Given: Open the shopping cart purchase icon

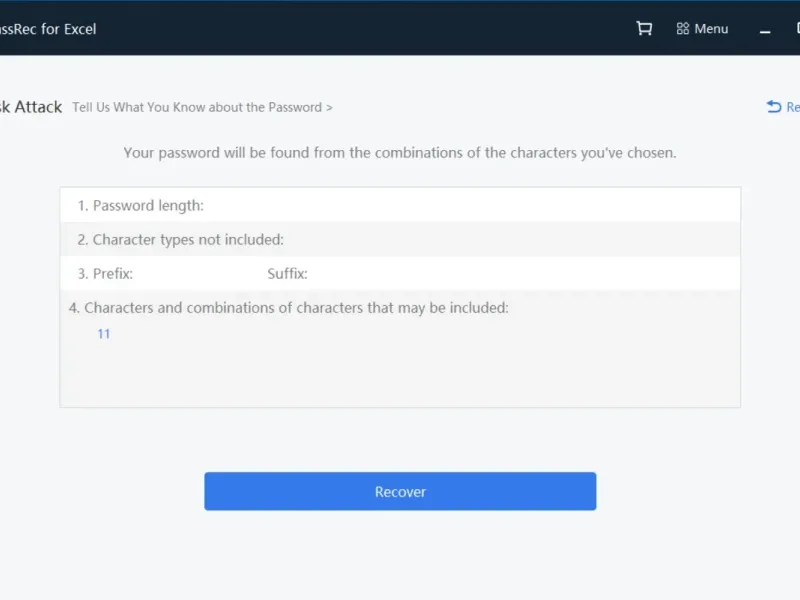Looking at the screenshot, I should pos(644,29).
